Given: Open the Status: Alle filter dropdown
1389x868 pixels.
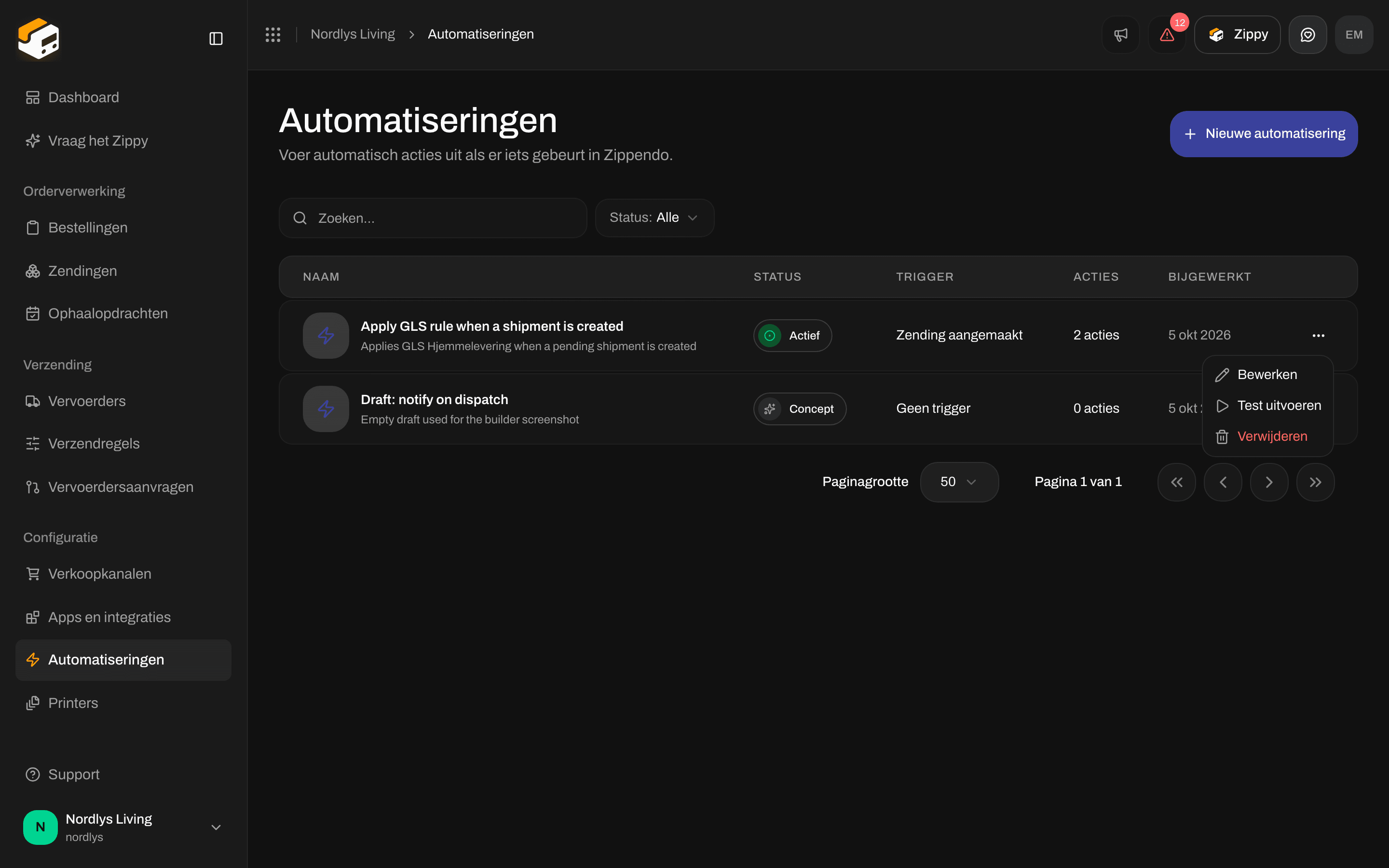Looking at the screenshot, I should coord(655,217).
